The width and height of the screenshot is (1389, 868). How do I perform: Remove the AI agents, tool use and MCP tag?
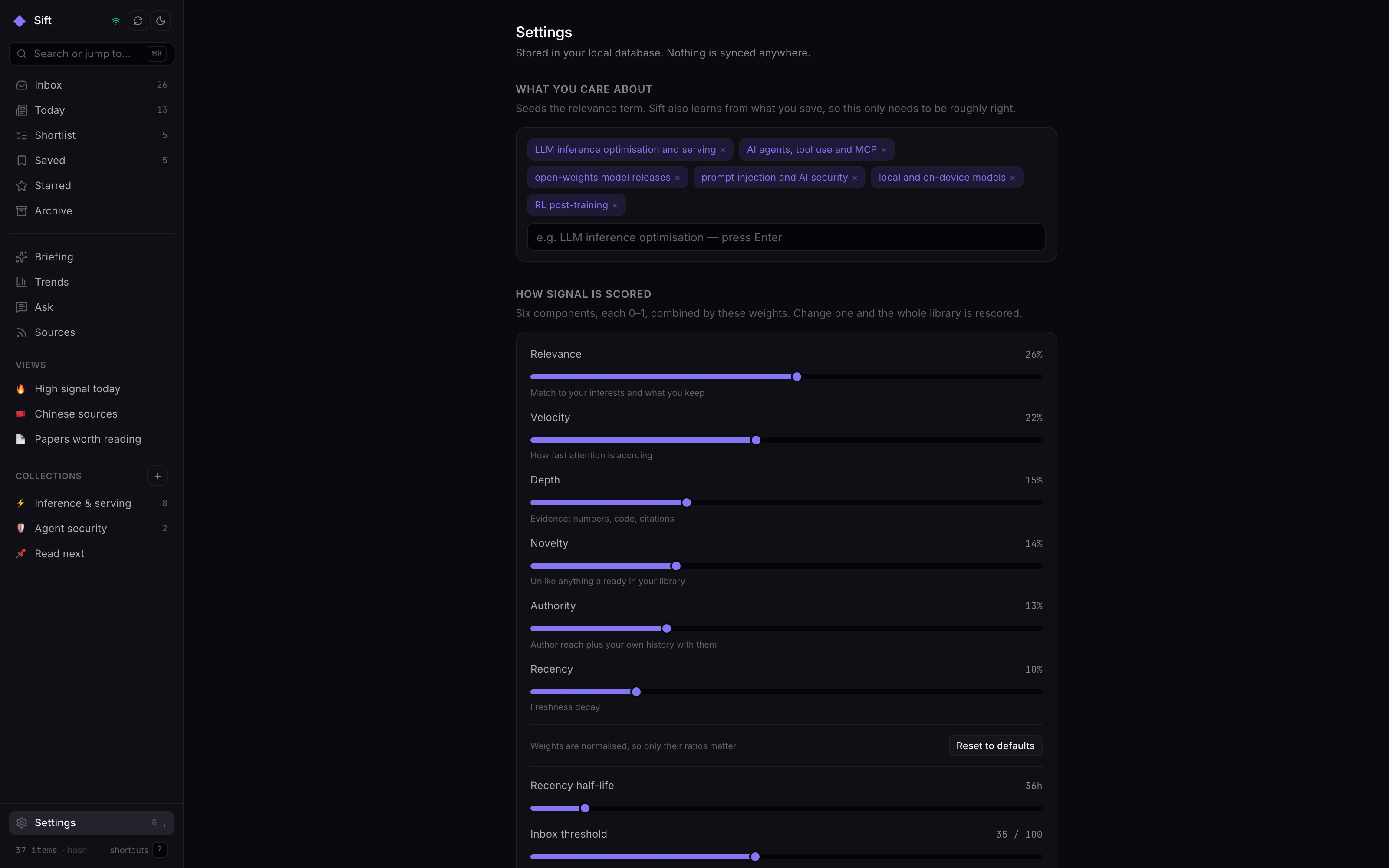click(883, 150)
